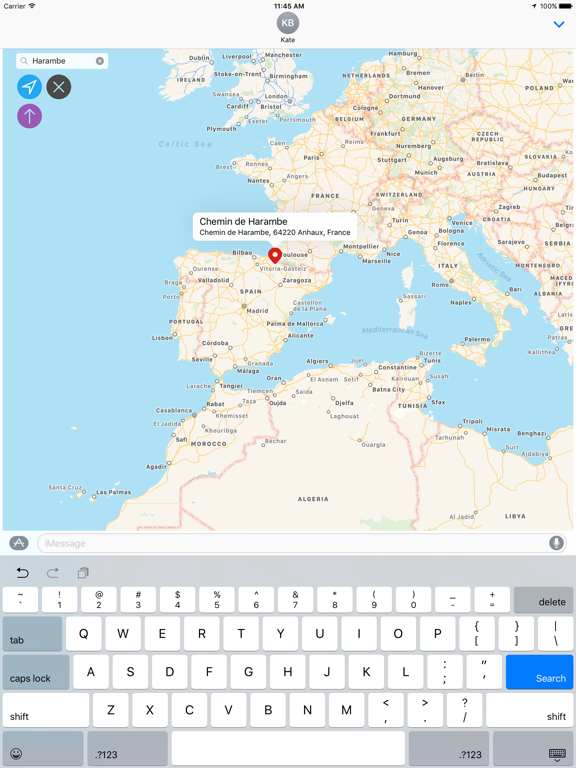
Task: Toggle the right shift key
Action: [529, 710]
